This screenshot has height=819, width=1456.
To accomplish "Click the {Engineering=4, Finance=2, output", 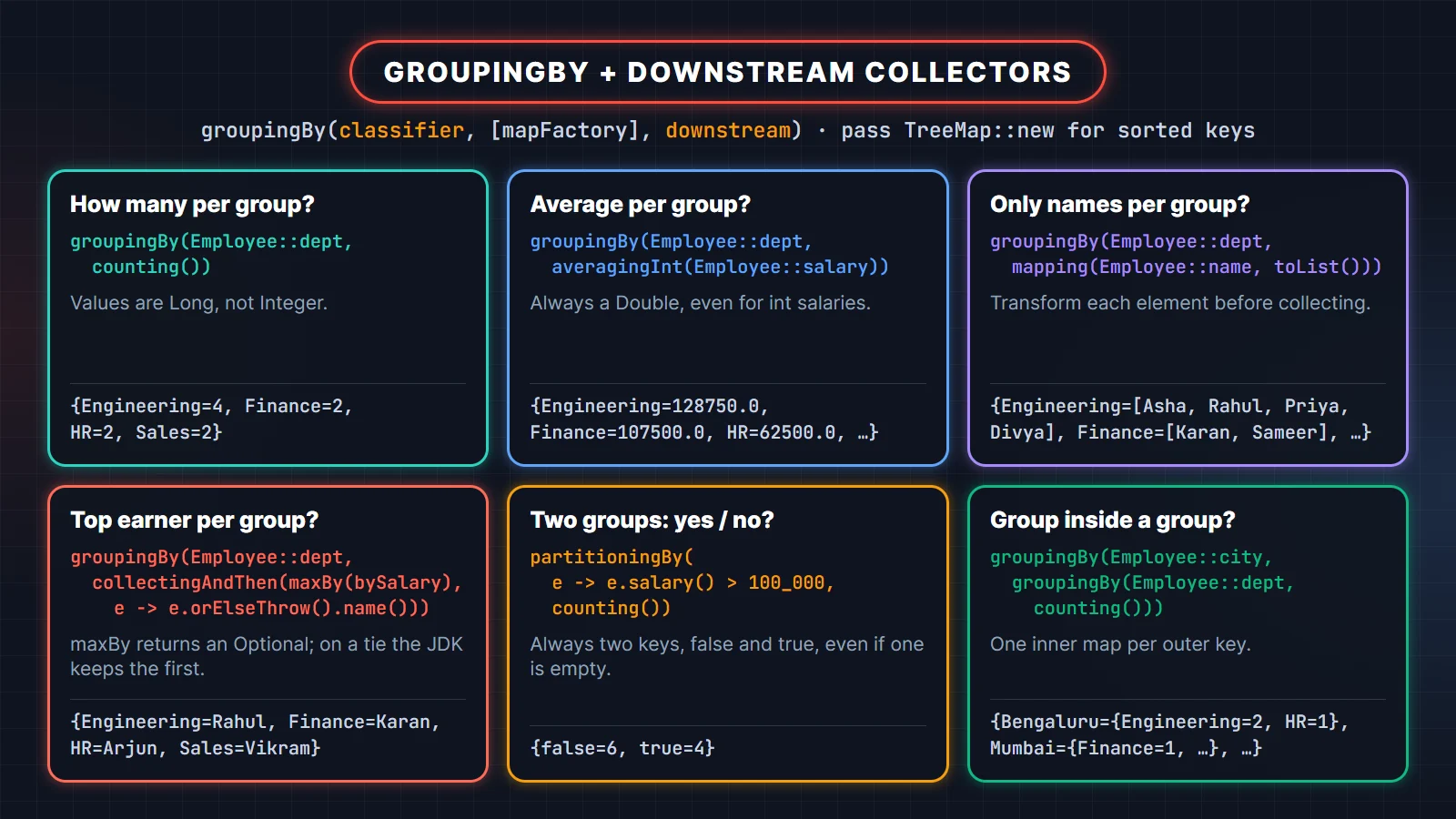I will click(211, 406).
